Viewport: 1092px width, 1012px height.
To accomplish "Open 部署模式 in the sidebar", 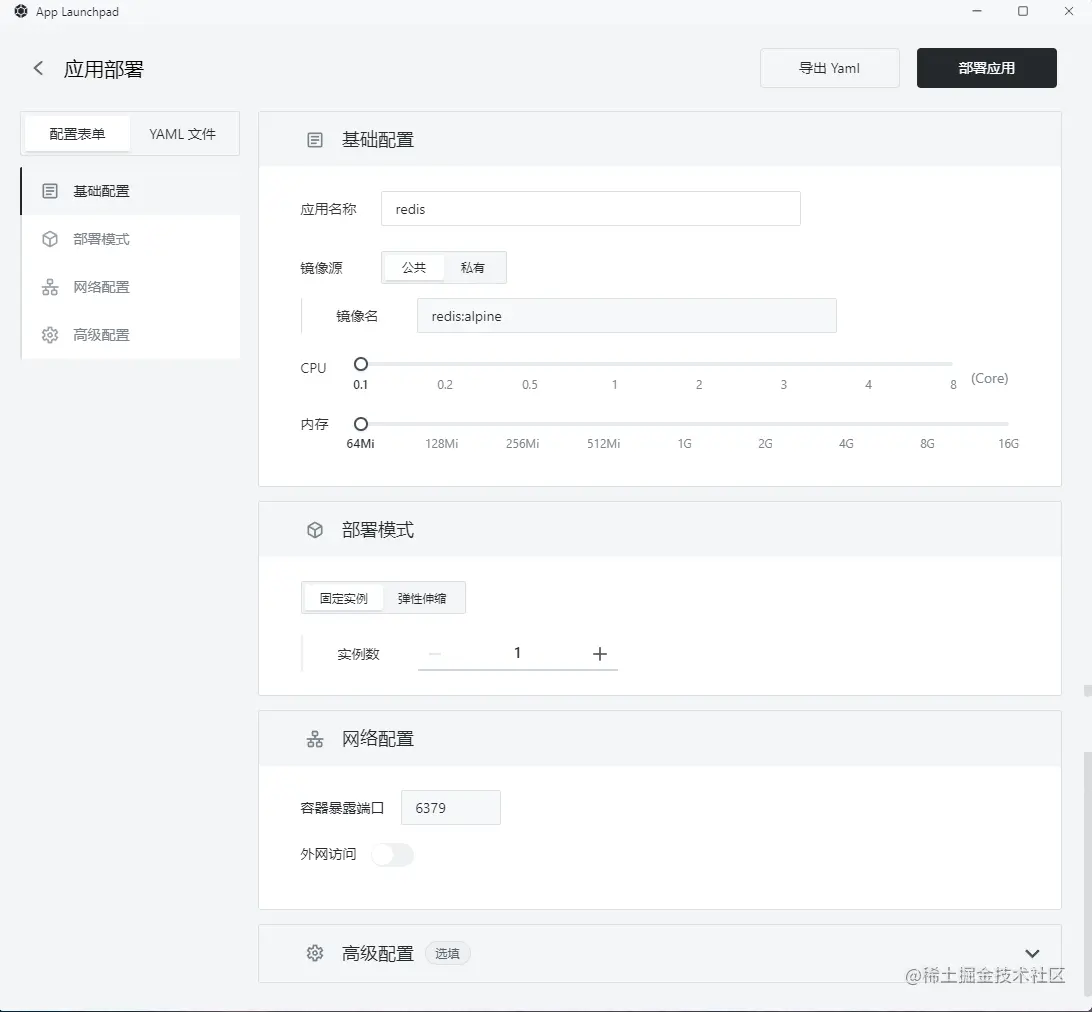I will pyautogui.click(x=131, y=239).
